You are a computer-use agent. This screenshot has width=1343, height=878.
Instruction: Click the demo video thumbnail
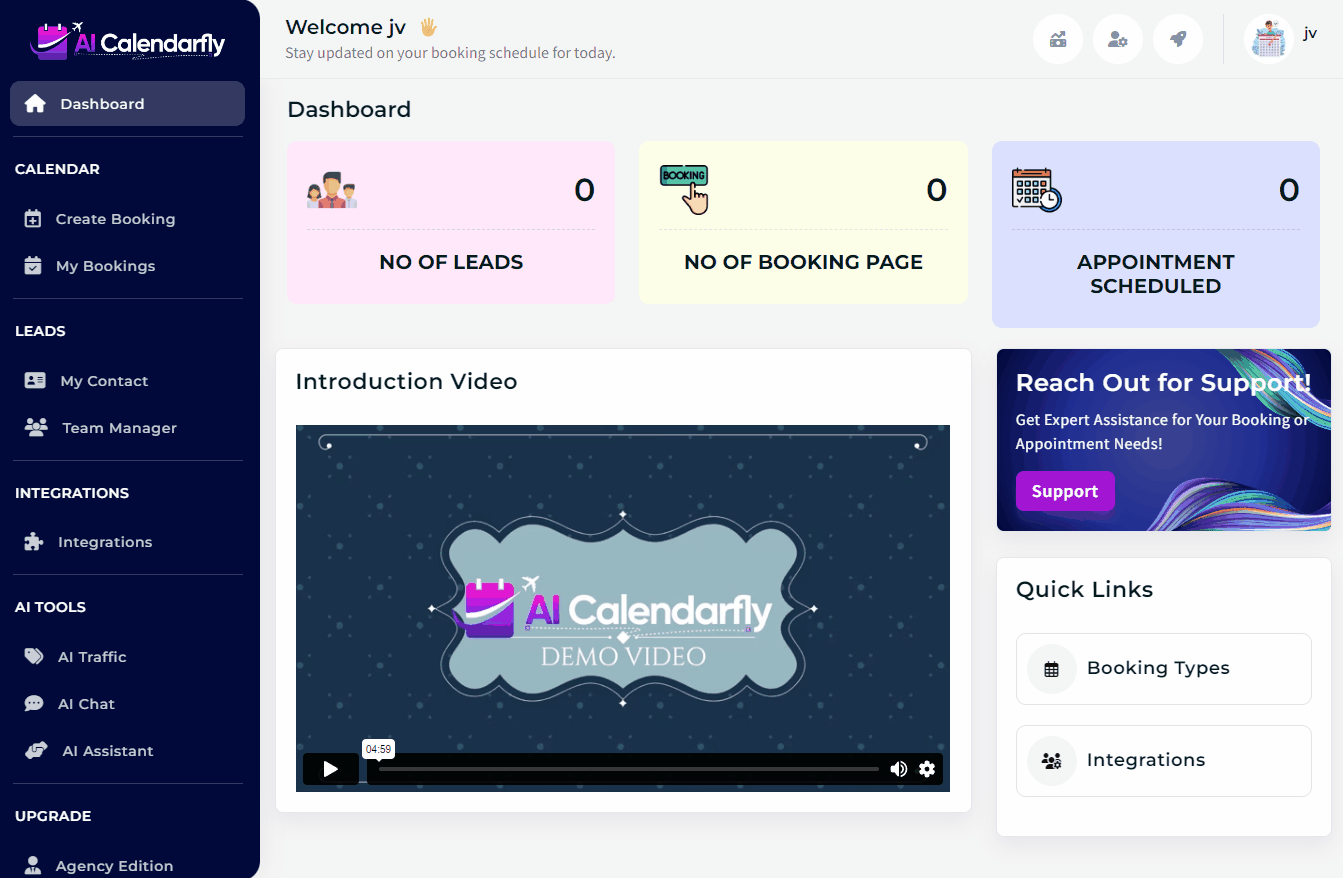coord(623,608)
